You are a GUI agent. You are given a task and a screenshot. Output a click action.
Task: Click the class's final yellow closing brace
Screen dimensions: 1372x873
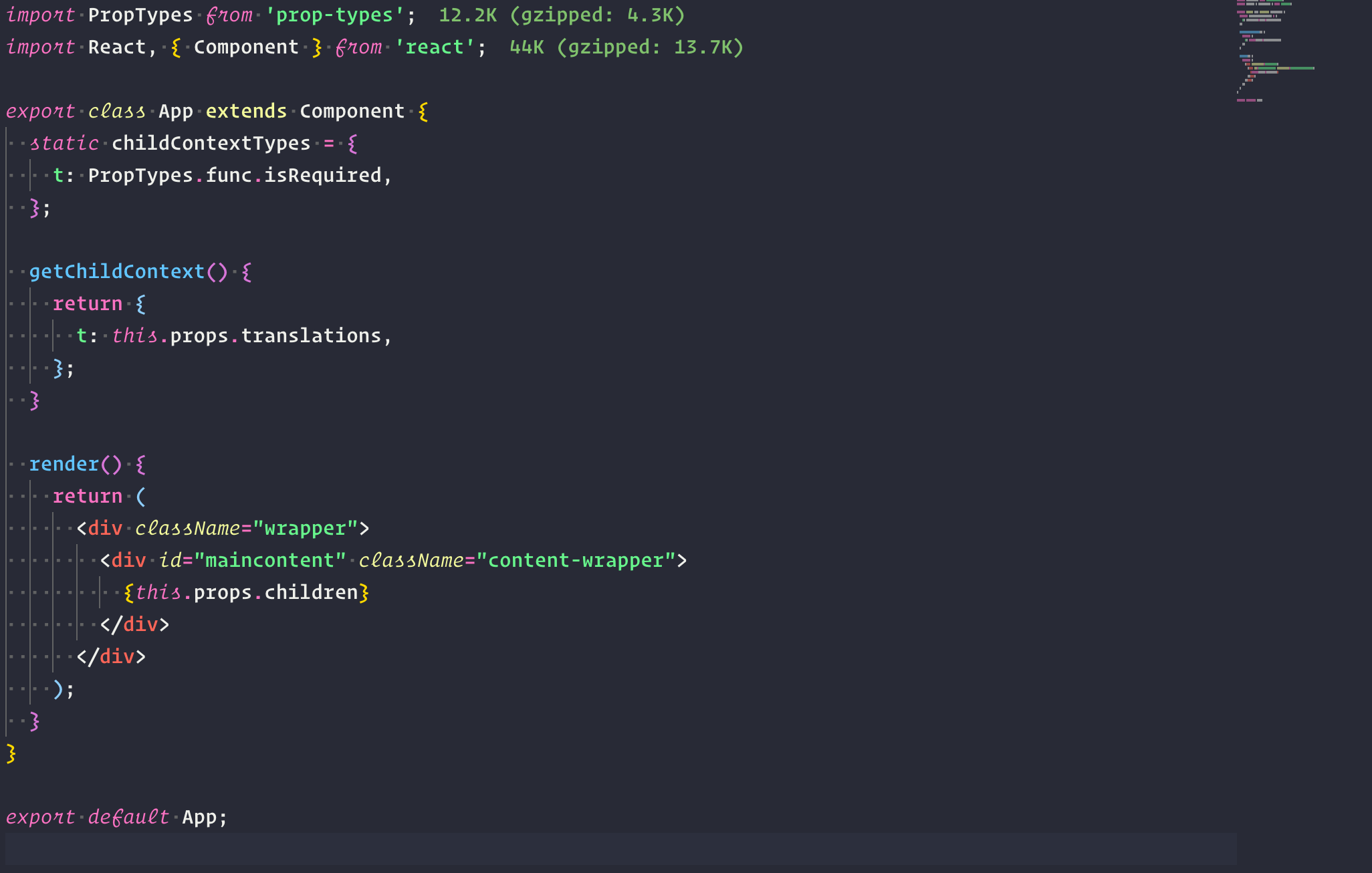(x=11, y=753)
